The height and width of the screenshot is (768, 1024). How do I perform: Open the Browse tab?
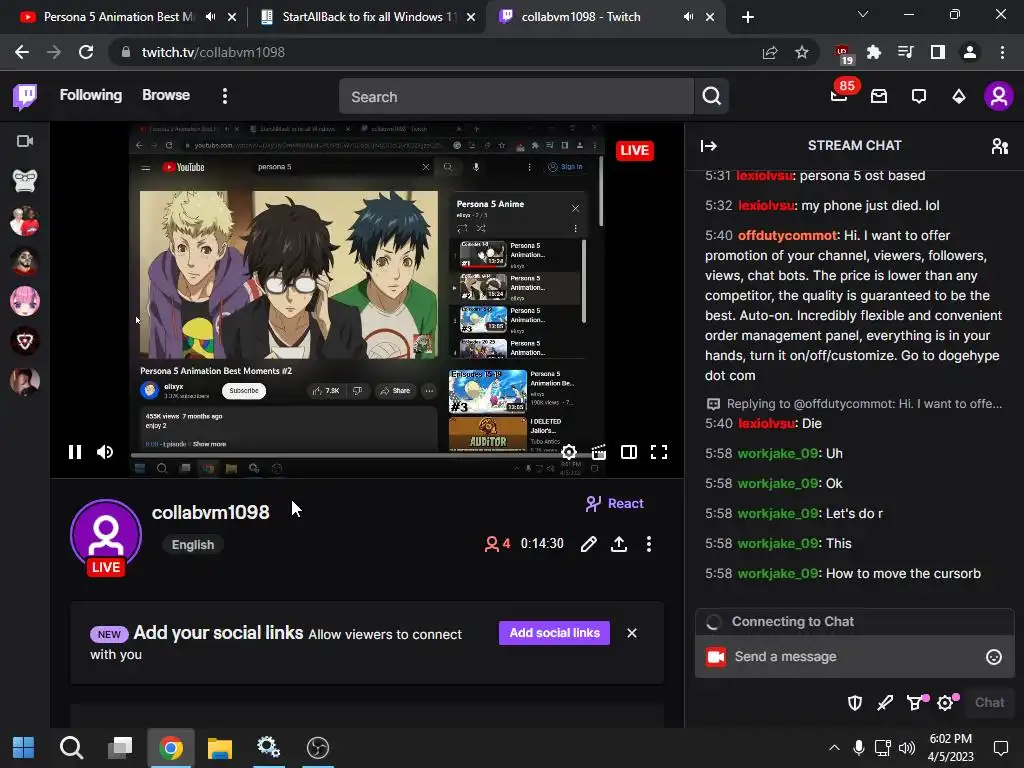[x=166, y=95]
